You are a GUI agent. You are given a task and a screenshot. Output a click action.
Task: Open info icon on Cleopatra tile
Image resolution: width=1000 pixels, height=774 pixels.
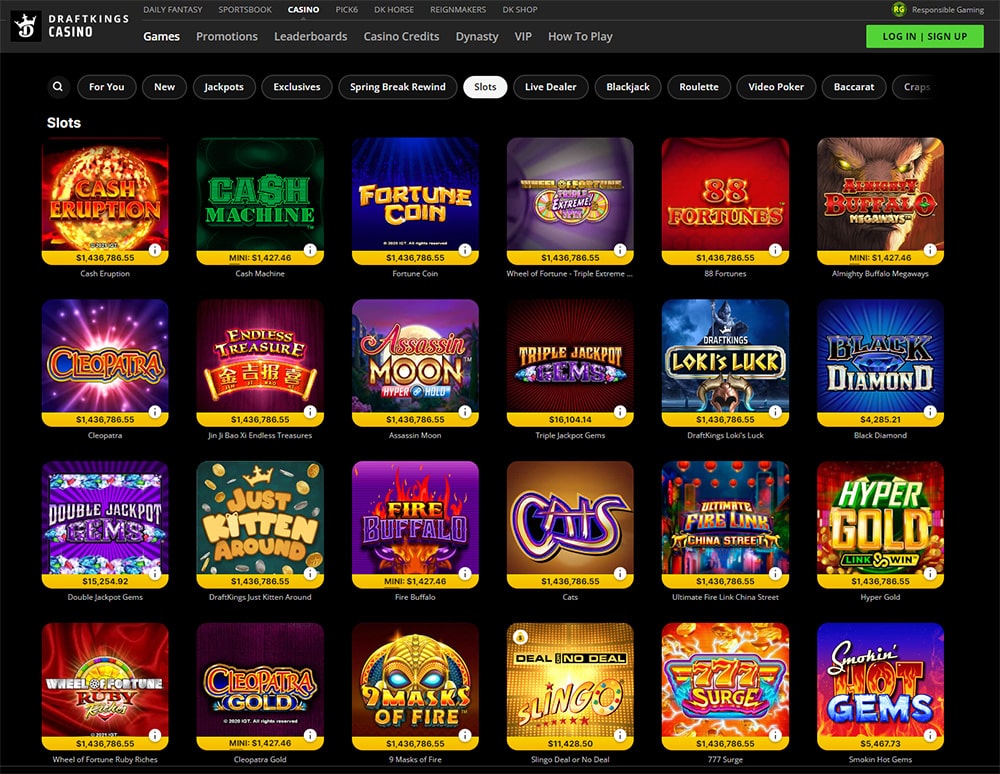(x=155, y=412)
